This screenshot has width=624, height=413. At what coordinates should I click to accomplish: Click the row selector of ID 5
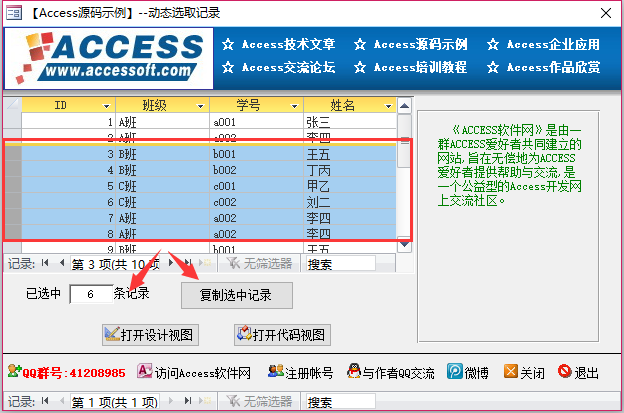click(x=12, y=185)
